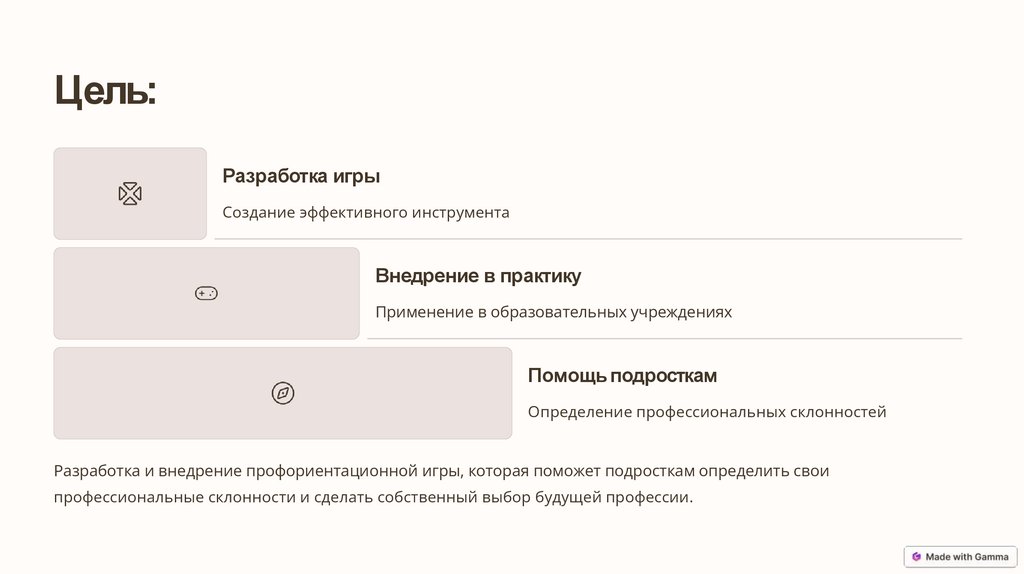Click the "Помощь подросткам" heading

(622, 376)
